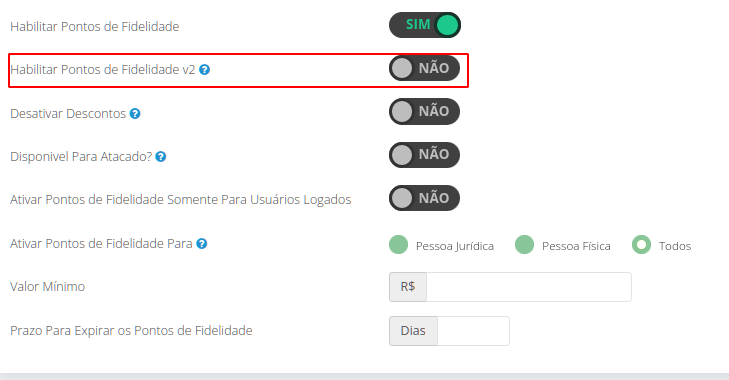Click the R$ currency prefix label
Screen dimensions: 729x380
[x=408, y=287]
